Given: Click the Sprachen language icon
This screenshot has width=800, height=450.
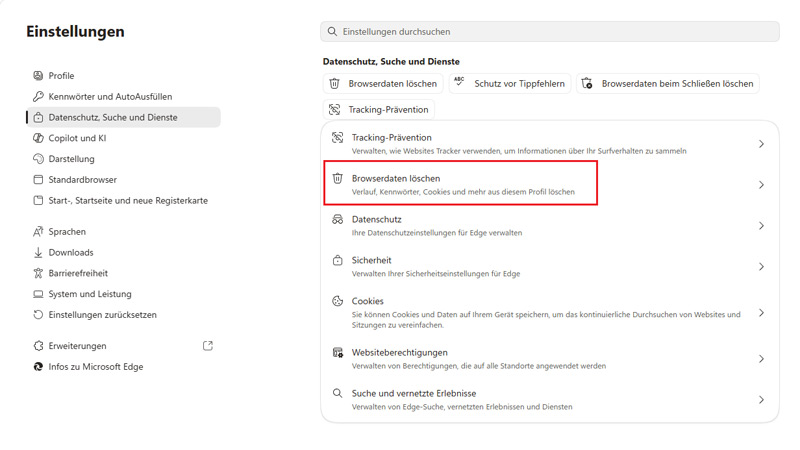Looking at the screenshot, I should (38, 232).
